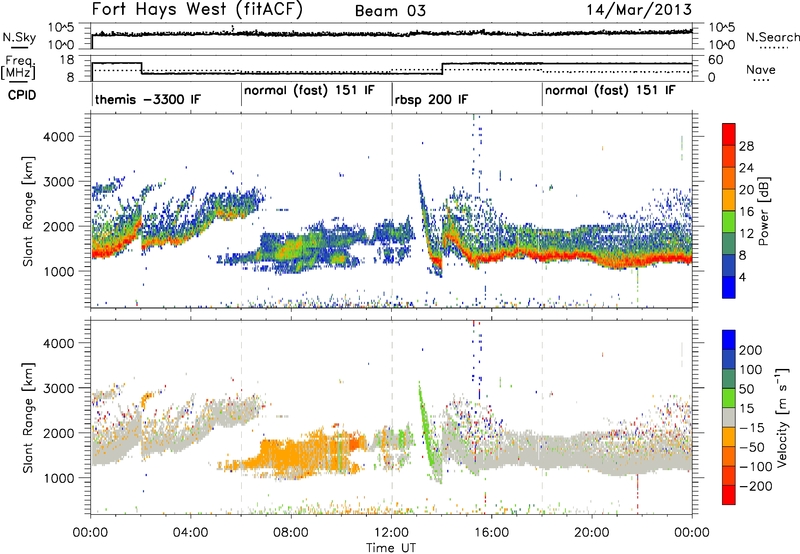This screenshot has width=800, height=554.
Task: Click the 'N.Search' legend label
Action: pos(773,37)
